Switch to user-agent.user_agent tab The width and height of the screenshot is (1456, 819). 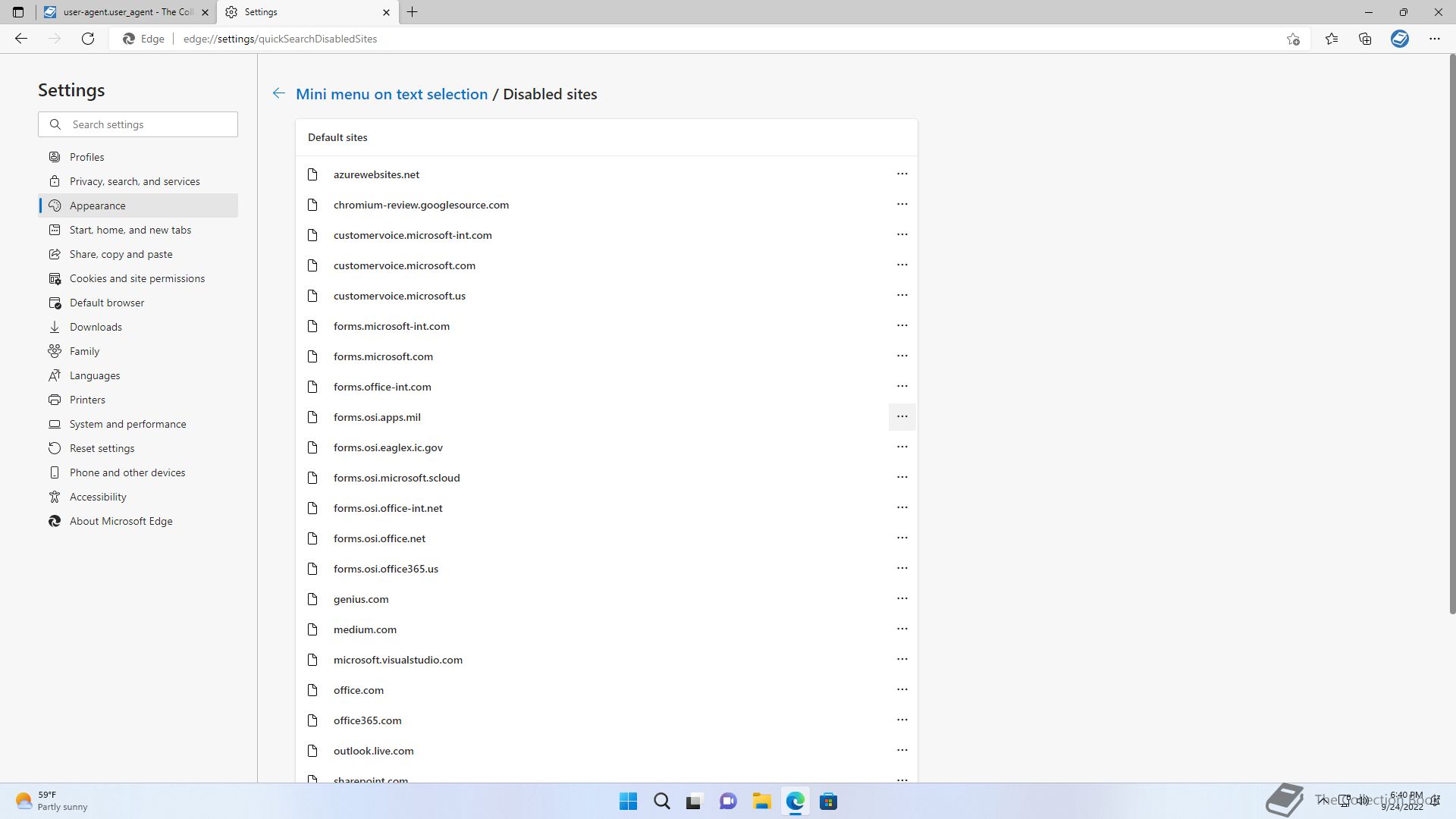(126, 12)
